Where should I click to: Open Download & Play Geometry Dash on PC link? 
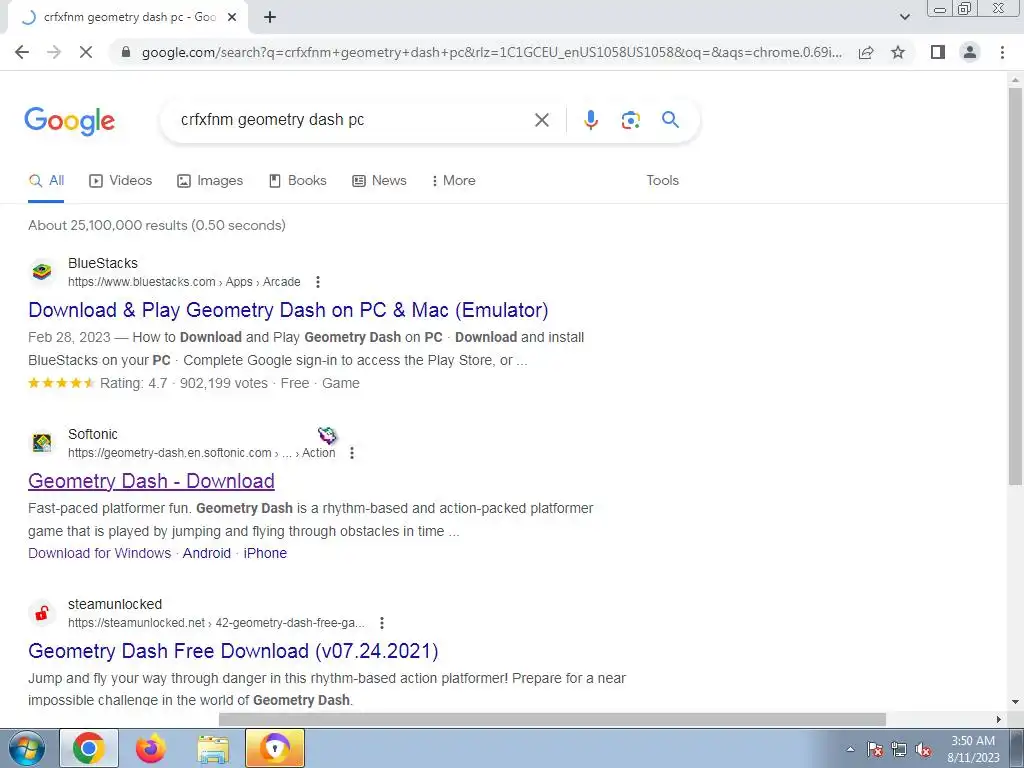pos(288,310)
